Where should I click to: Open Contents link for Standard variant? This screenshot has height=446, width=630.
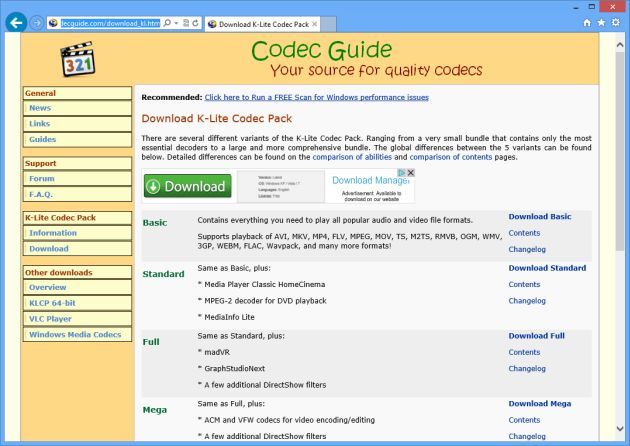click(x=524, y=284)
